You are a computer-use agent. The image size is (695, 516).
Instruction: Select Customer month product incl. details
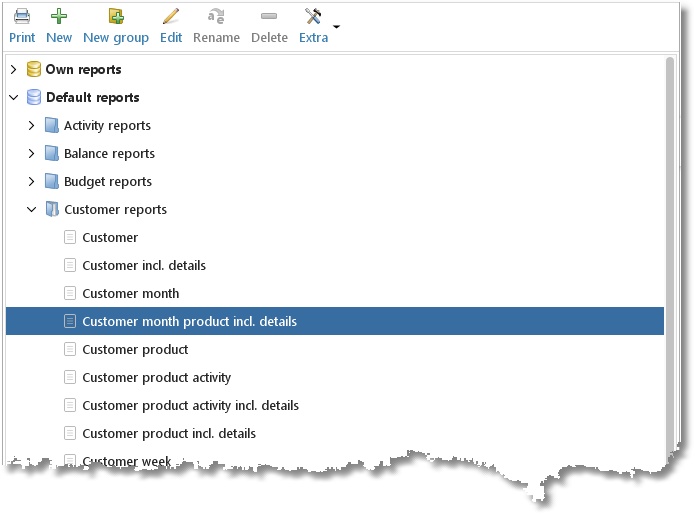tap(335, 321)
